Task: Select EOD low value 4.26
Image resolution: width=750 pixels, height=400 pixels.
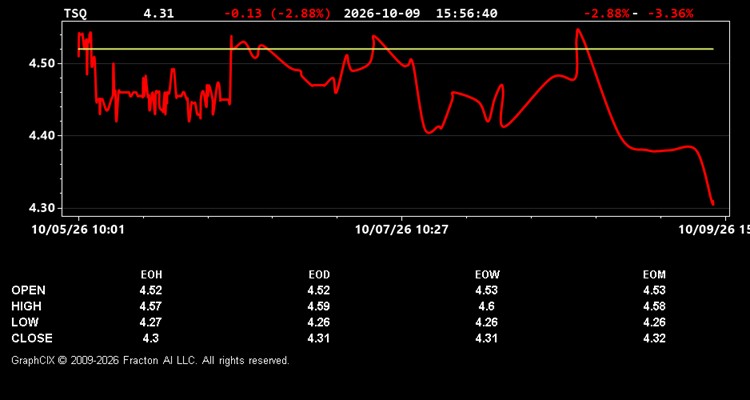Action: [319, 322]
